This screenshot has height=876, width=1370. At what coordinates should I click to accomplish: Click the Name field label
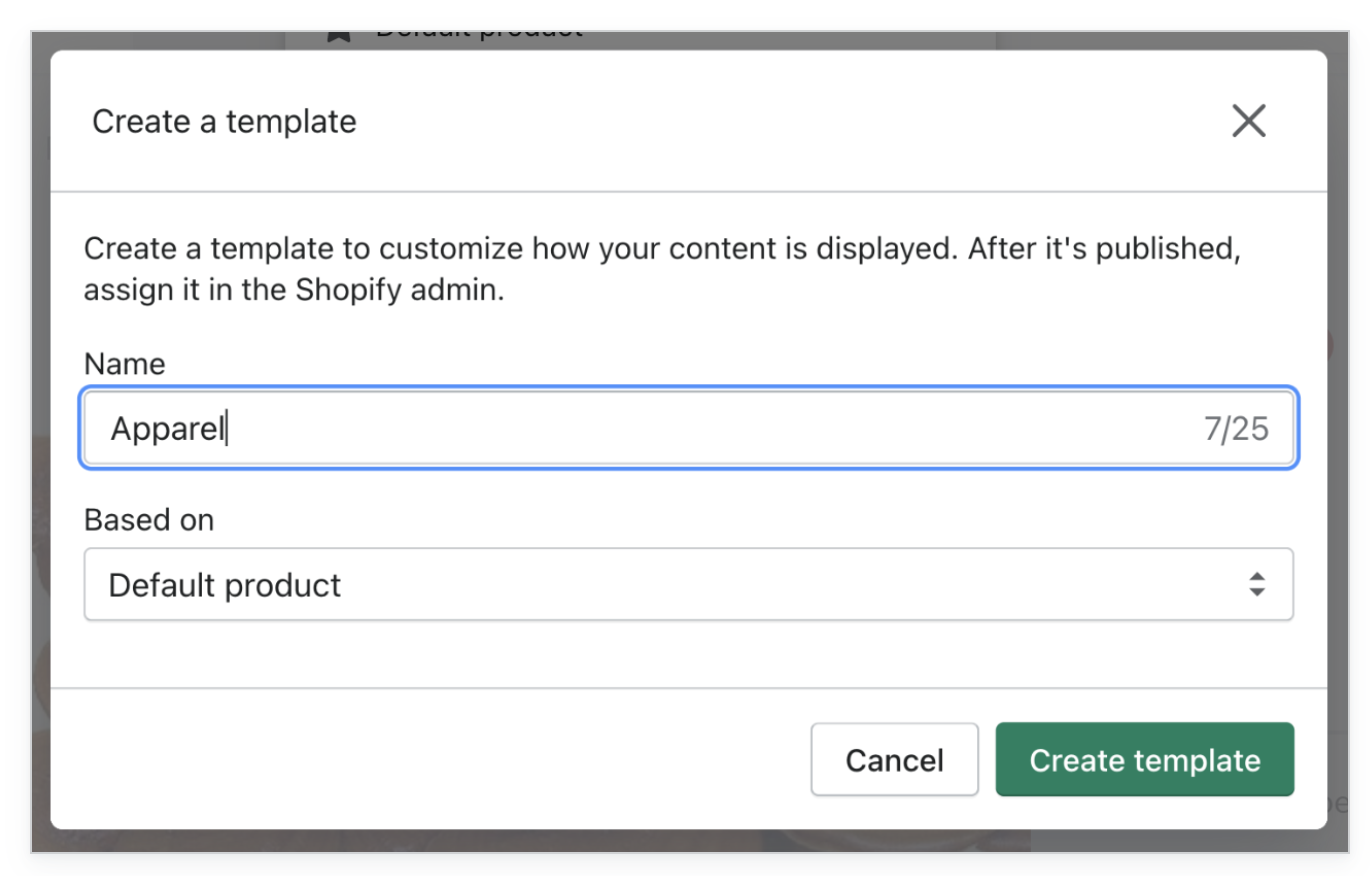click(x=125, y=363)
